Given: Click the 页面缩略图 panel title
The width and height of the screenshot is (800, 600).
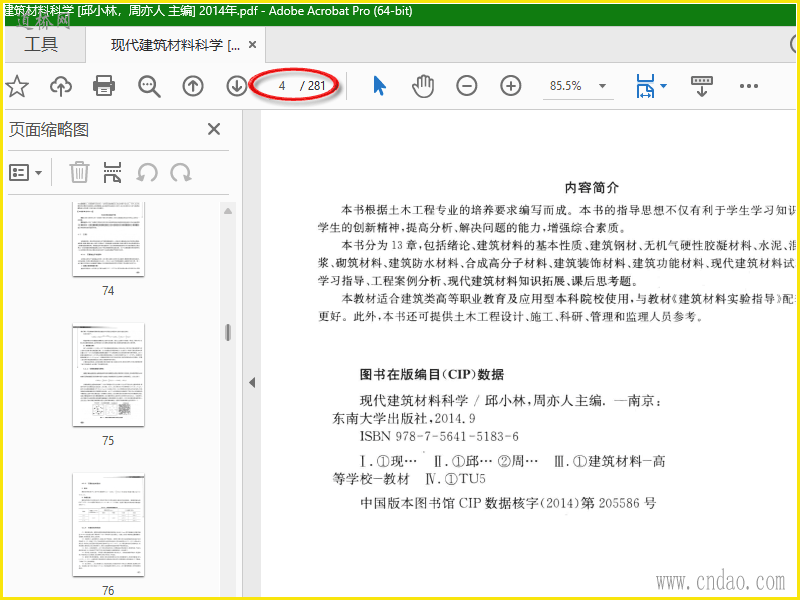Looking at the screenshot, I should [x=49, y=130].
